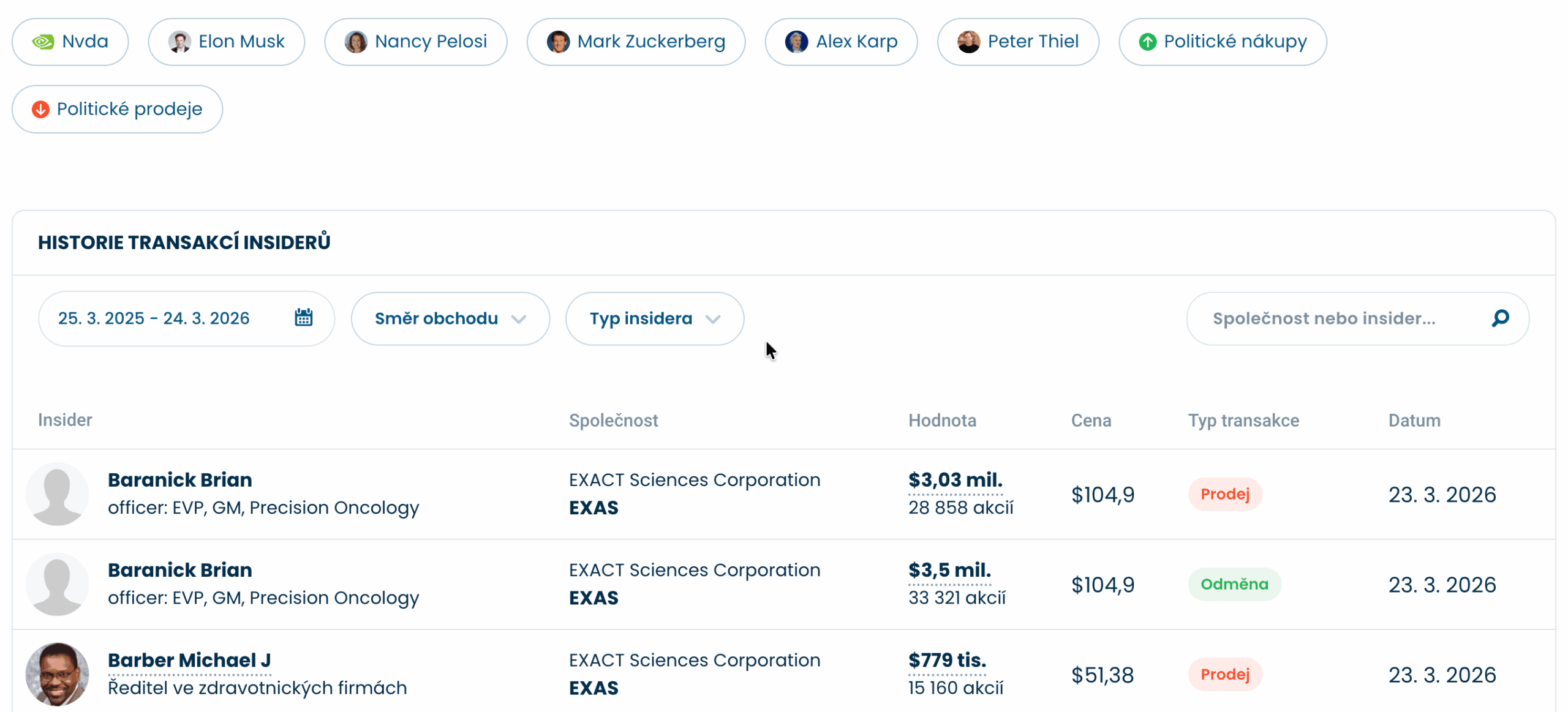The image size is (1568, 712).
Task: Click the Společnost nebo insider search field
Action: point(1323,318)
